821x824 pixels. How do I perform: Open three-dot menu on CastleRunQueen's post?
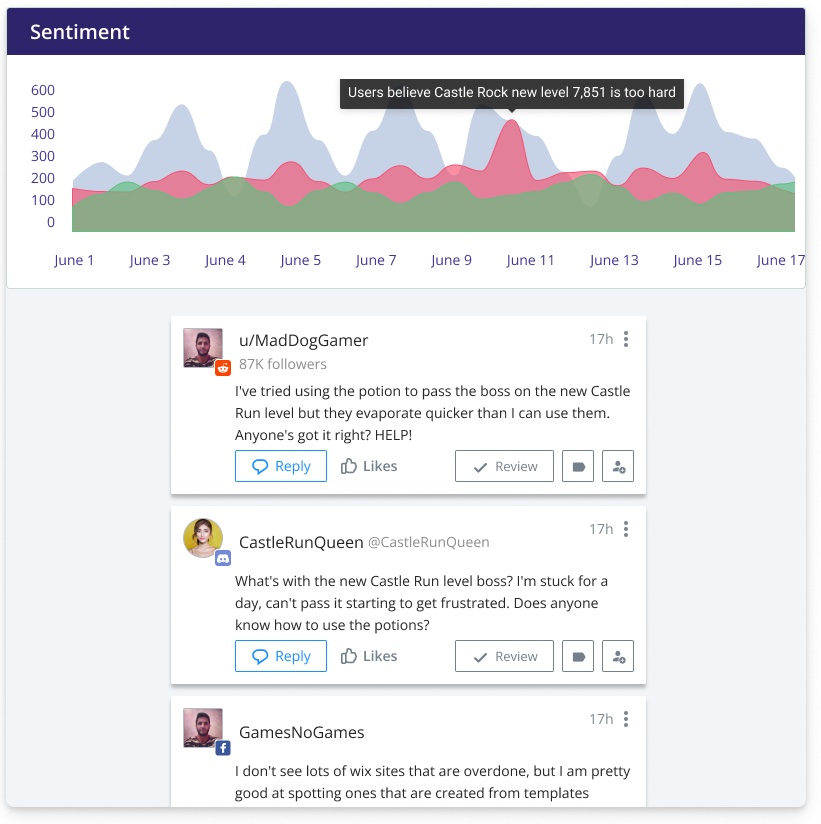(x=626, y=529)
